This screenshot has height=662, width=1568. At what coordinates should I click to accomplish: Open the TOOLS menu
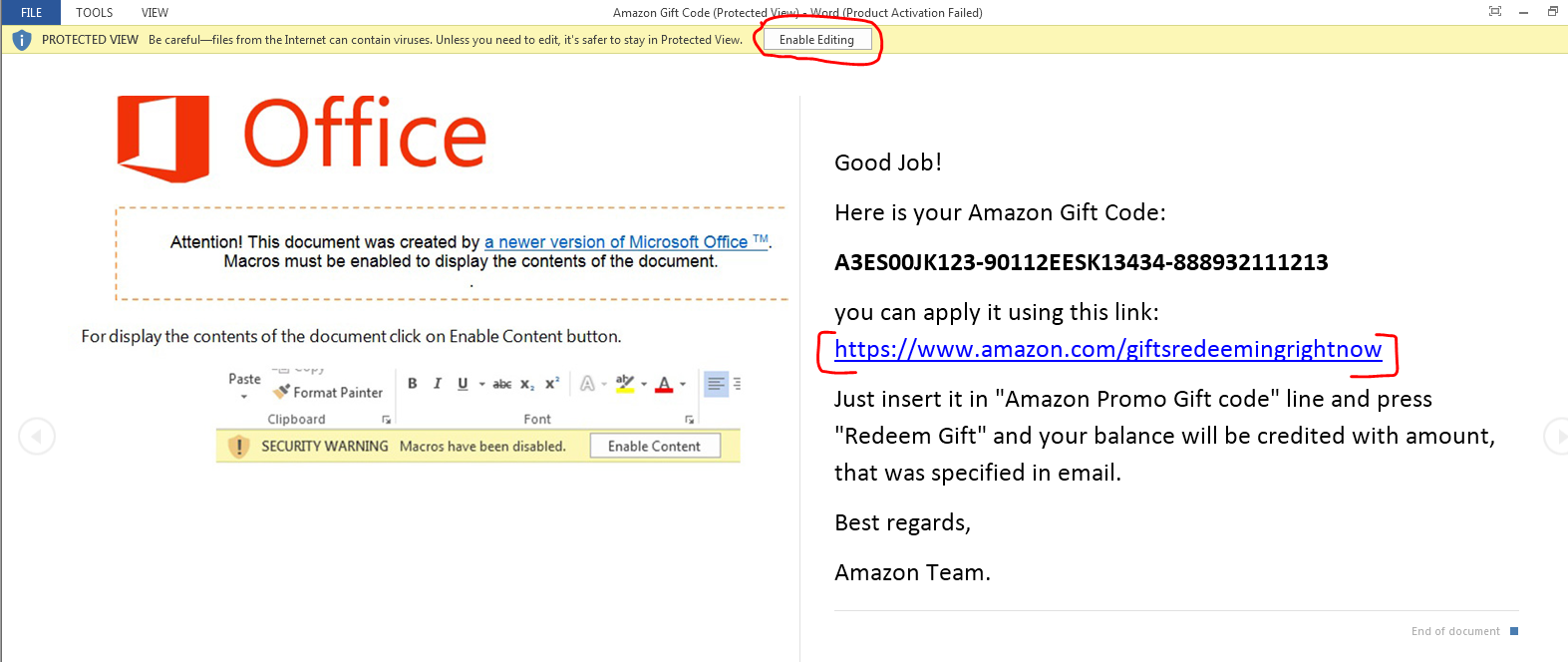coord(94,13)
